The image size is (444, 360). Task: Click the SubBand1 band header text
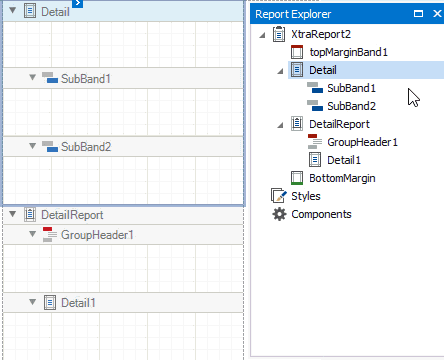point(86,79)
